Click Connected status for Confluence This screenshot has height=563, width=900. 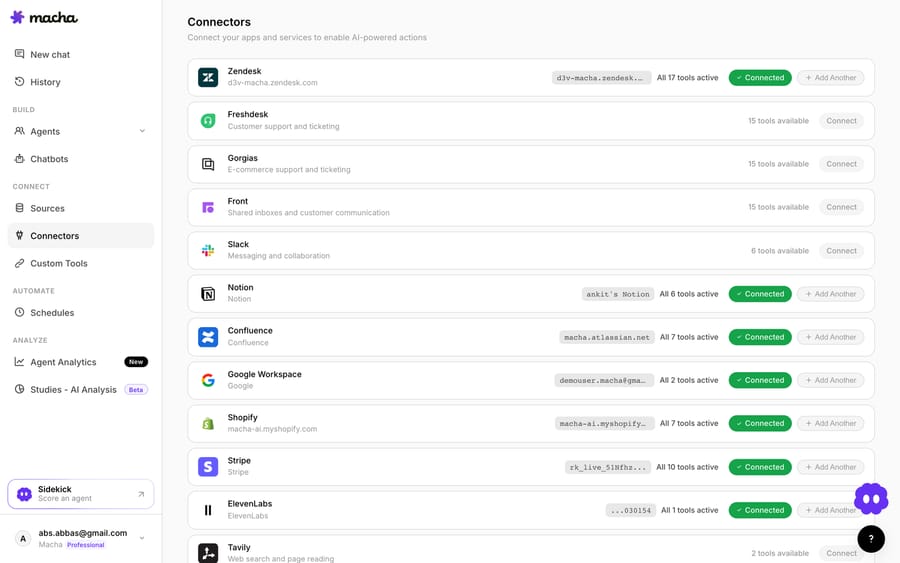tap(760, 337)
